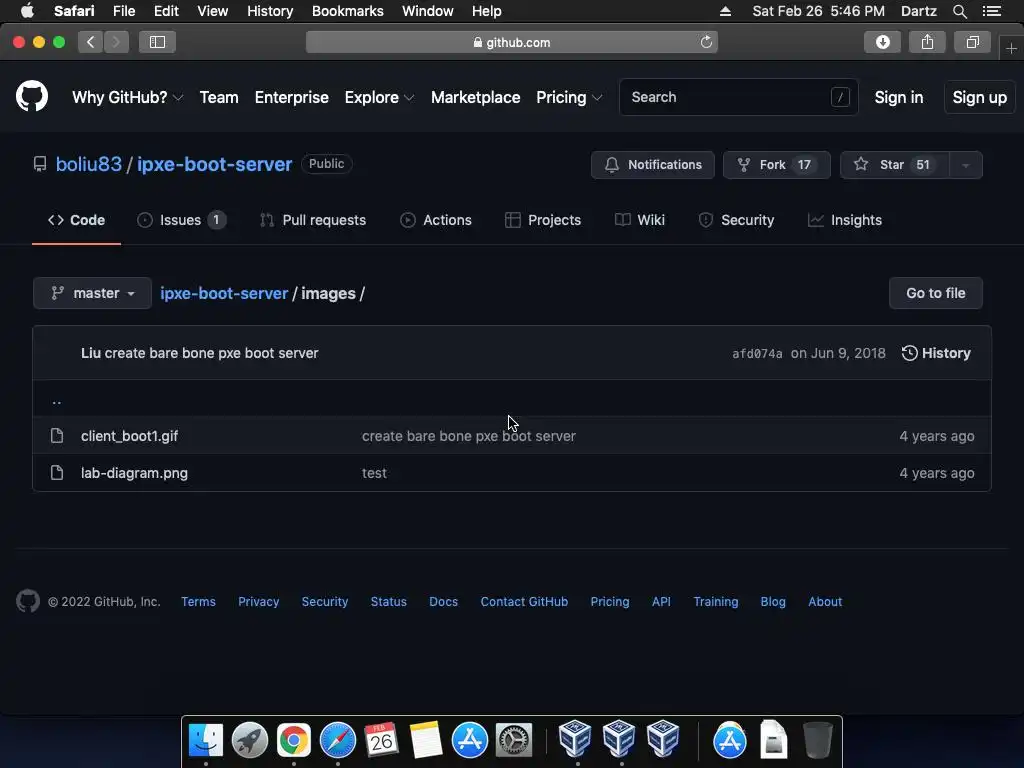Open the Star lists dropdown arrow

coord(965,165)
